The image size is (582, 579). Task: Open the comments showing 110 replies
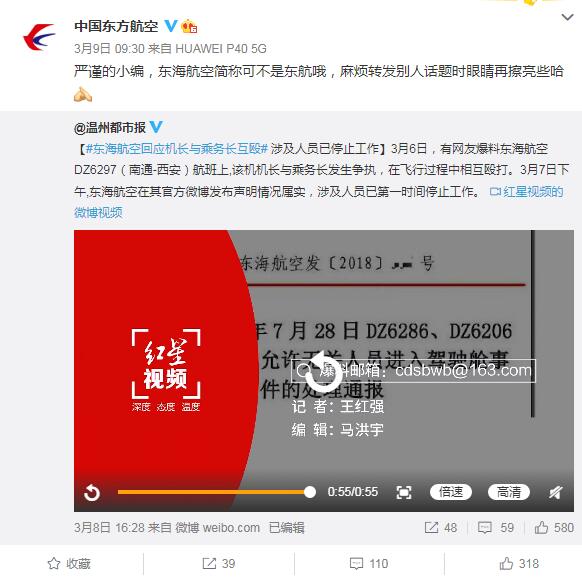point(369,563)
